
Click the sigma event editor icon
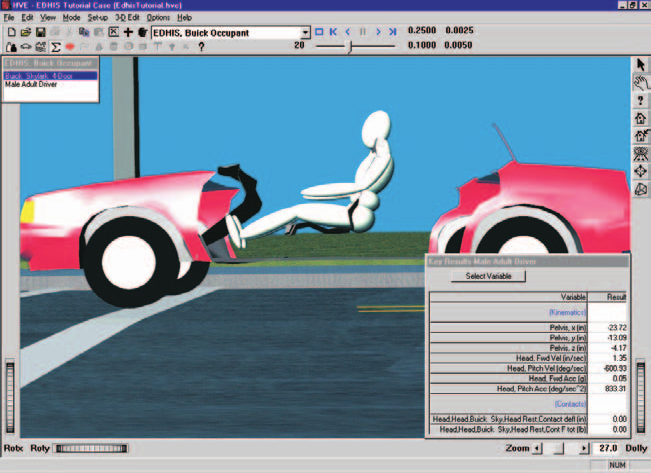(x=55, y=47)
